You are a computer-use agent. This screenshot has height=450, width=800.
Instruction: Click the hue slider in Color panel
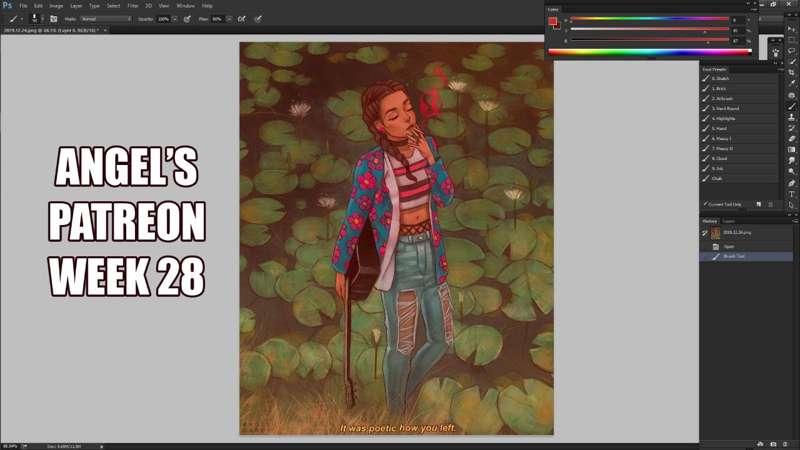[x=649, y=19]
